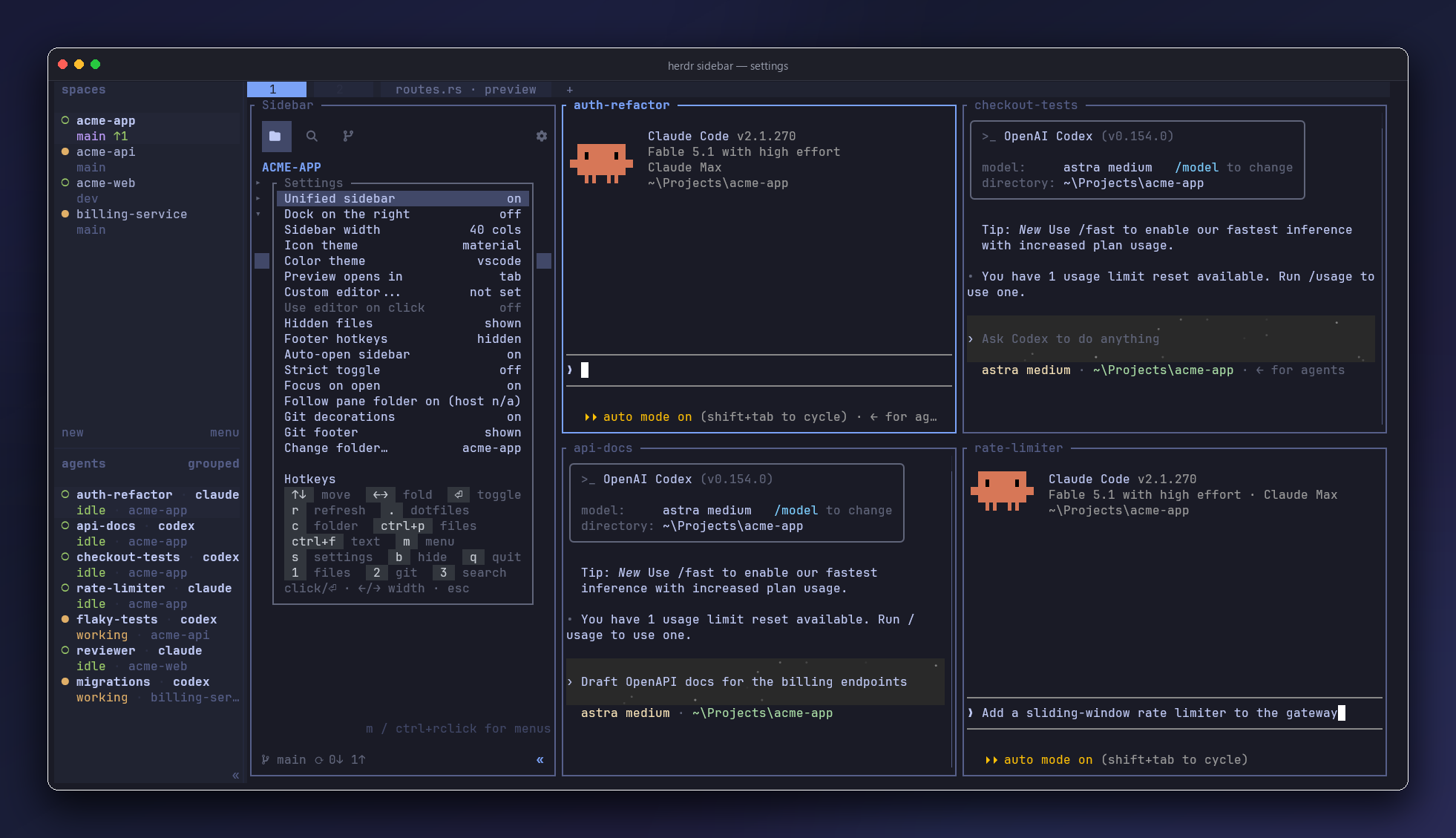Image resolution: width=1456 pixels, height=838 pixels.
Task: Switch to routes.rs preview tab
Action: coord(465,89)
